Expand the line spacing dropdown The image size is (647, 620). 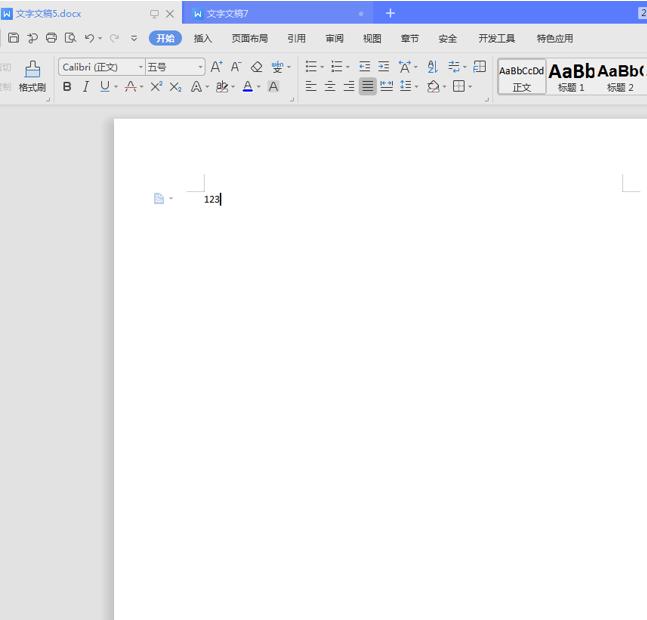pos(416,87)
